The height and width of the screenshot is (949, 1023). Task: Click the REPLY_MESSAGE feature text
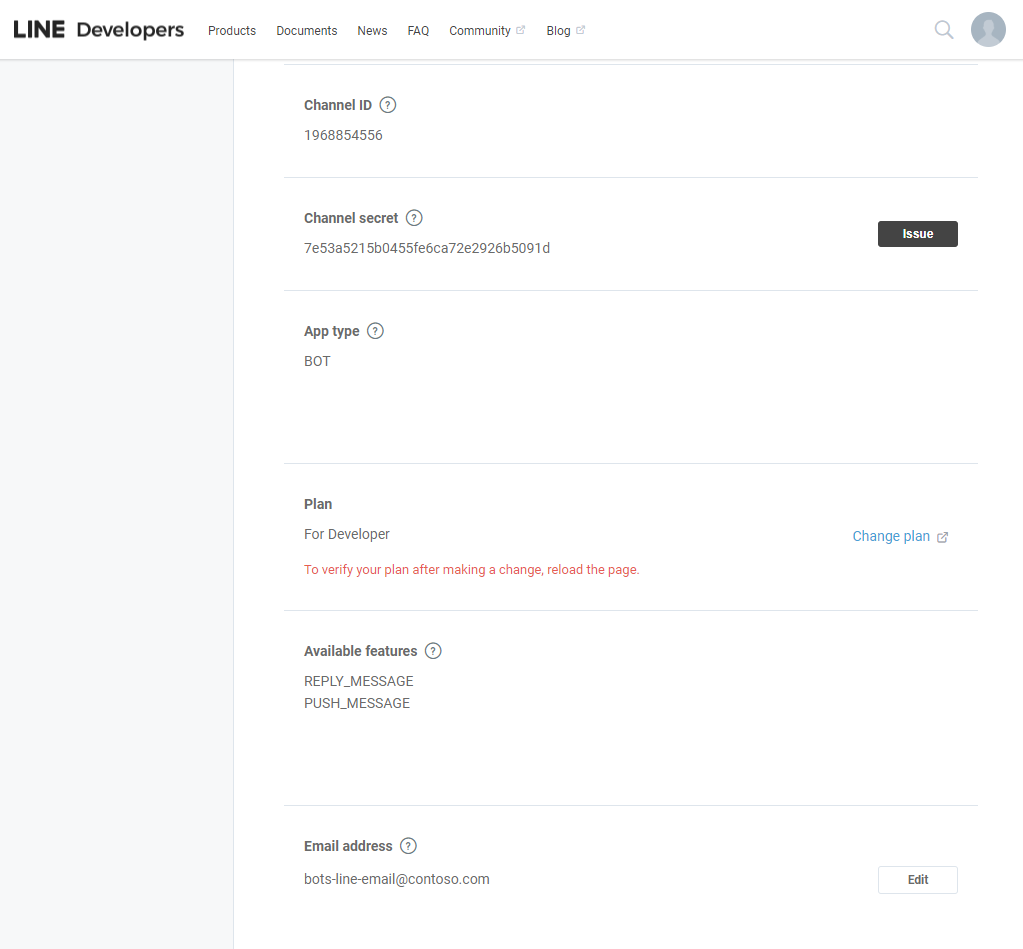359,681
